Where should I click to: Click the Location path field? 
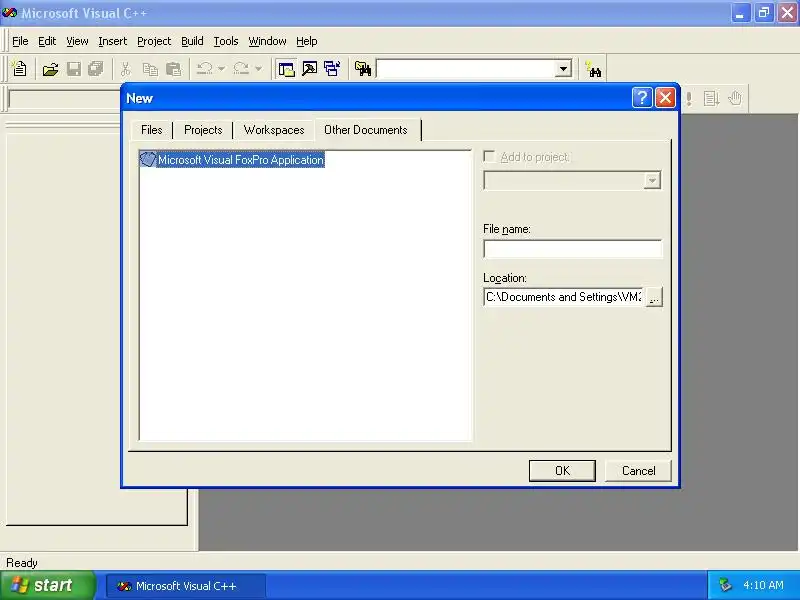[x=564, y=297]
